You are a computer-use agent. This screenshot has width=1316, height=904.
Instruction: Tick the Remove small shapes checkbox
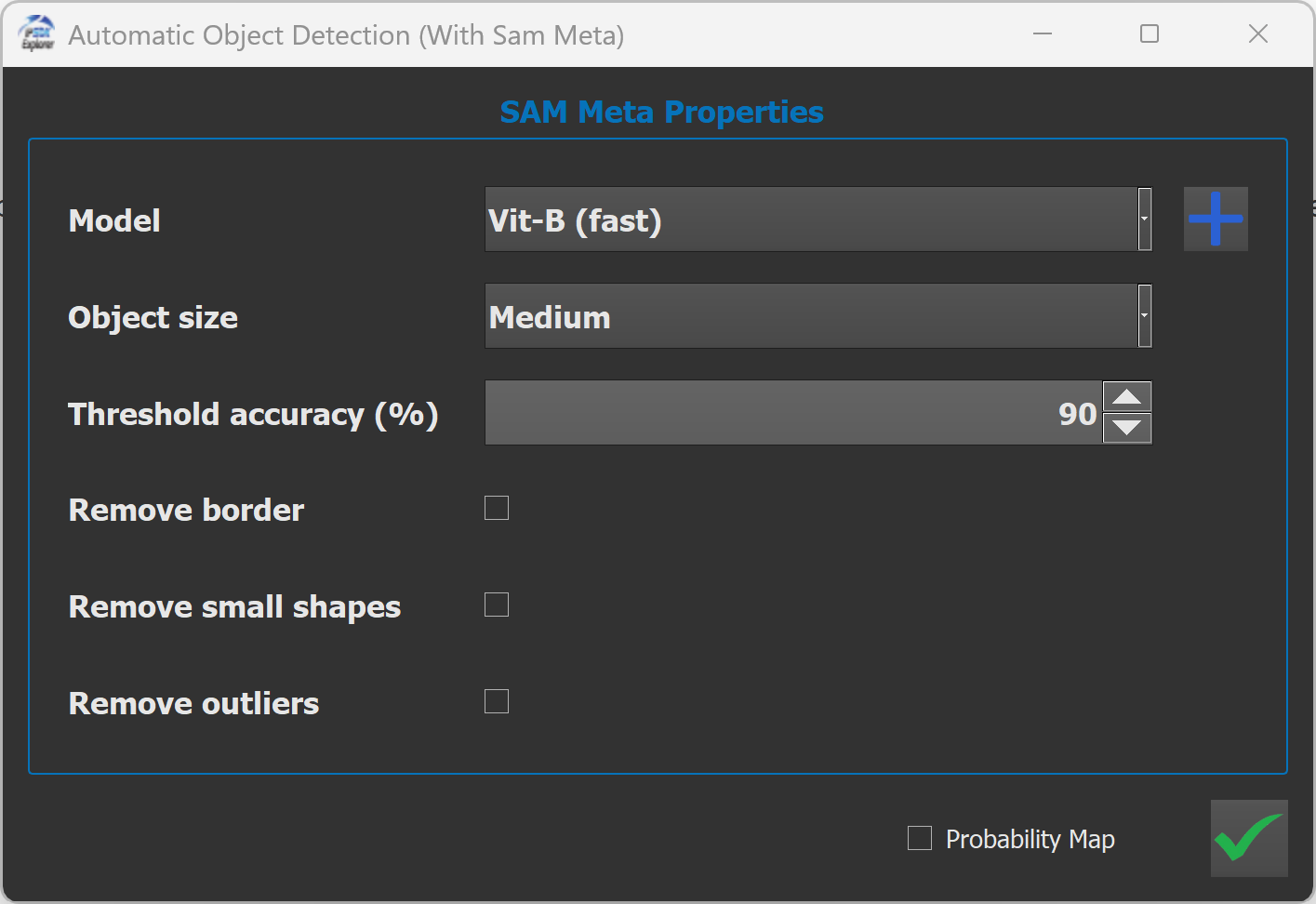[497, 605]
